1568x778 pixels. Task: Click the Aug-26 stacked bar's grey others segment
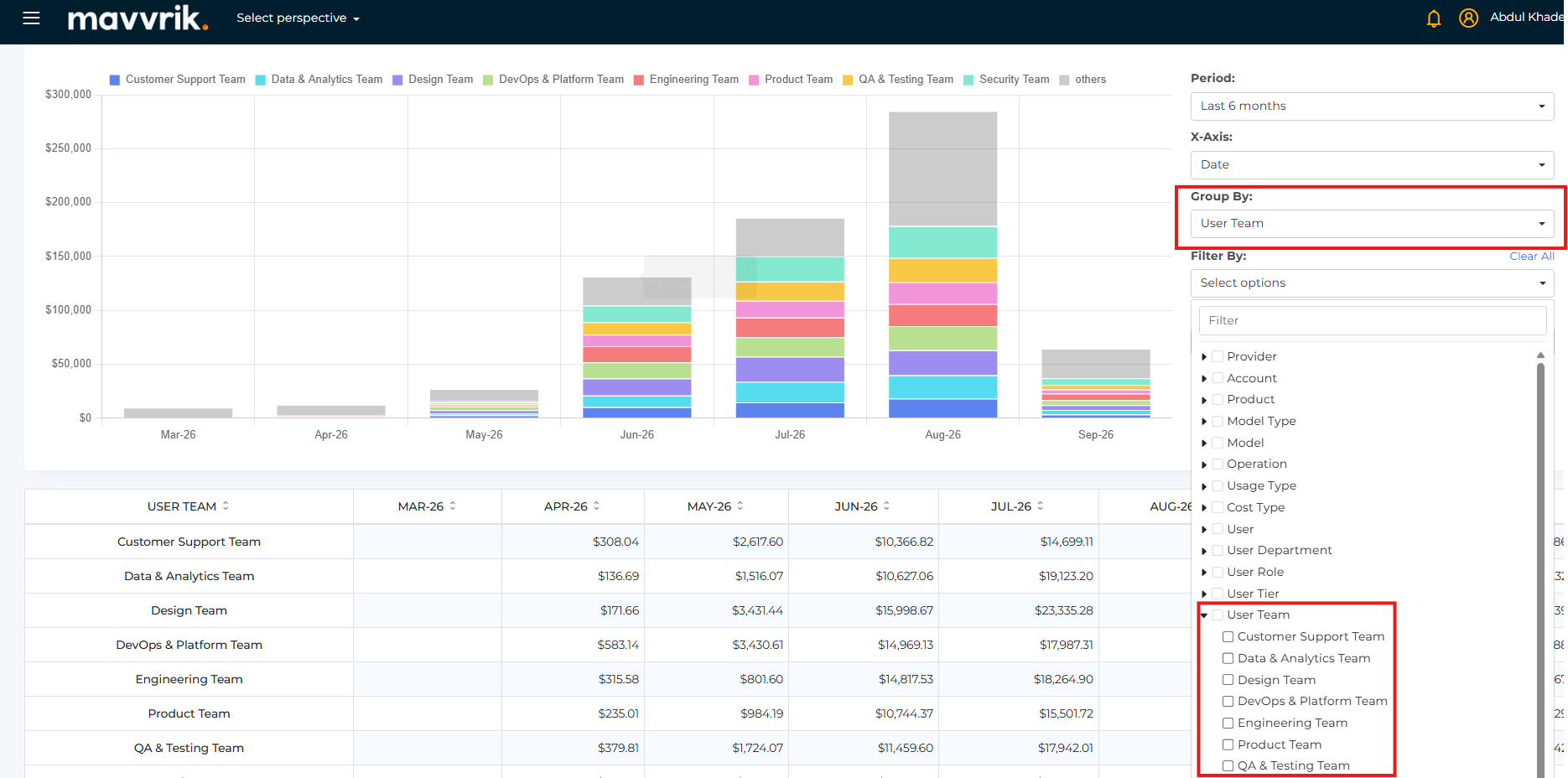942,169
